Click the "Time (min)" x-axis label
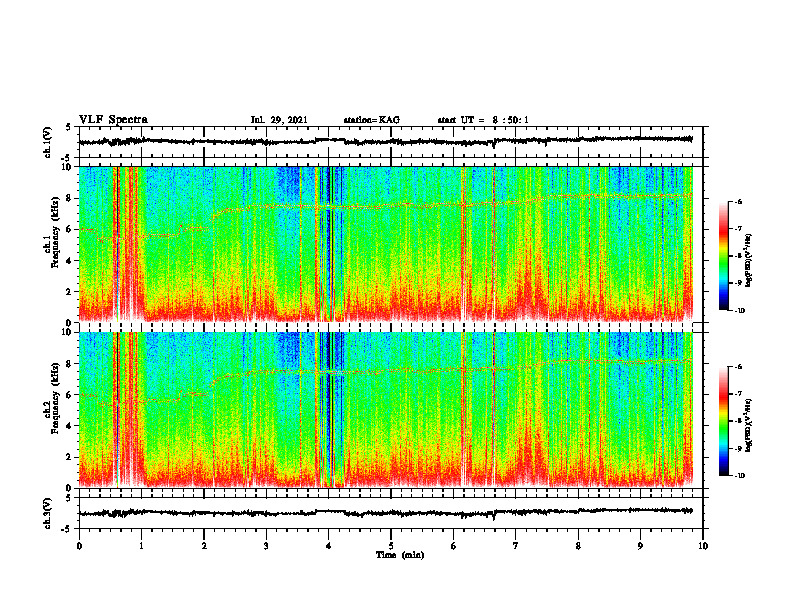 (400, 555)
